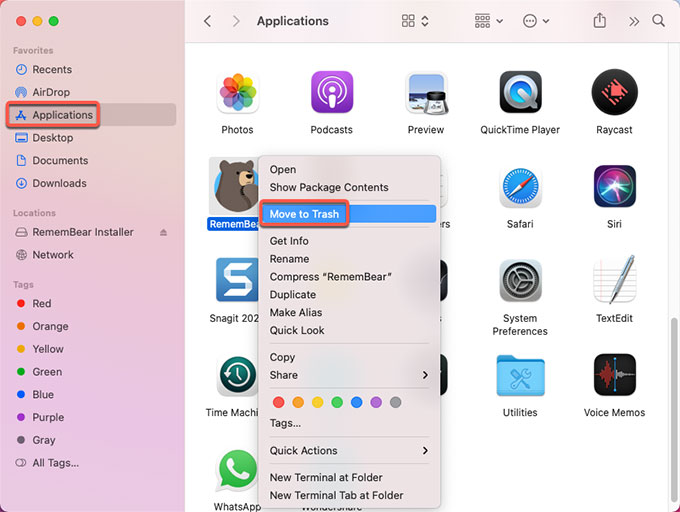Click the Share button in toolbar
This screenshot has height=512, width=680.
600,21
